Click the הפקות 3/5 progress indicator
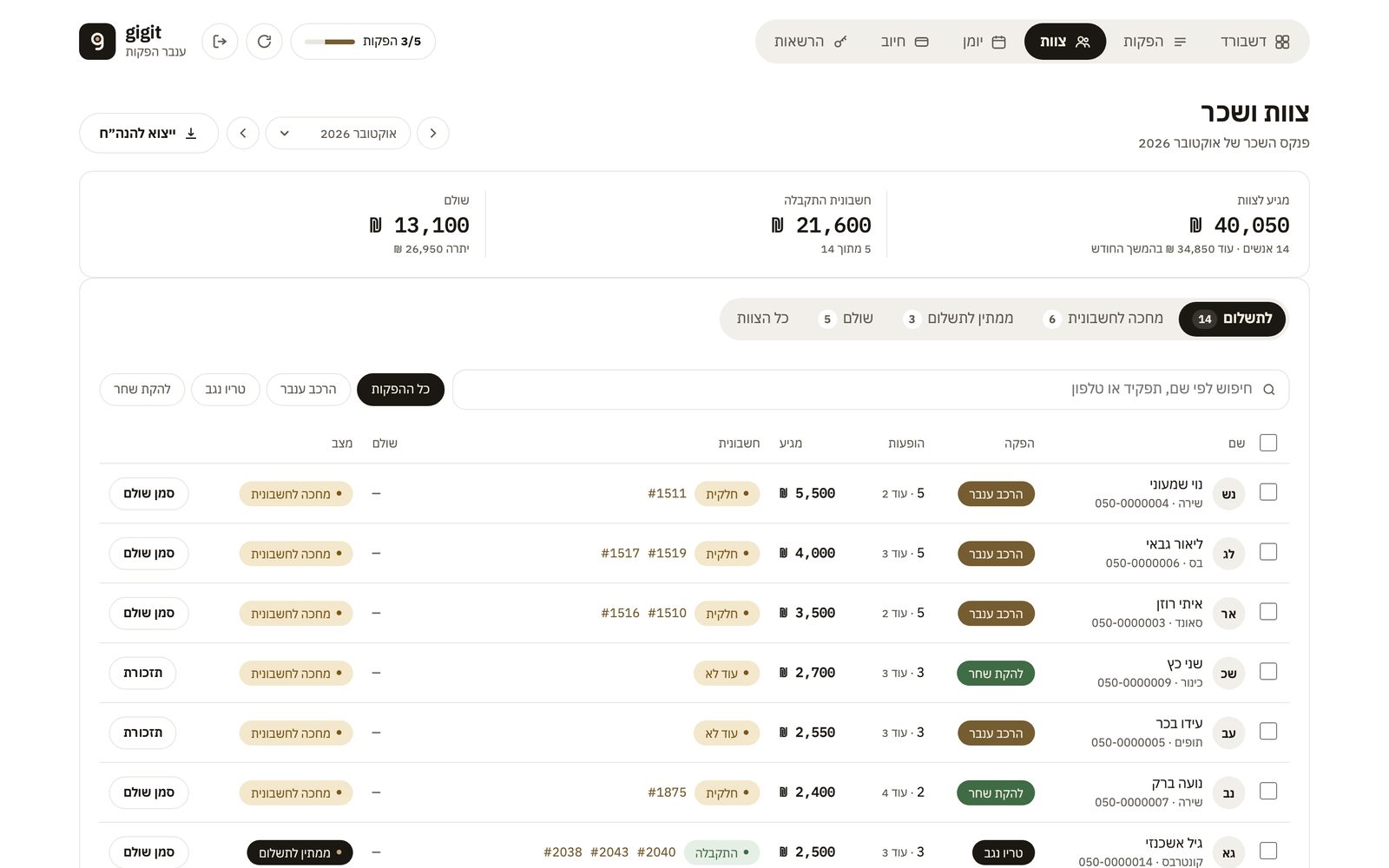Image resolution: width=1389 pixels, height=868 pixels. point(363,42)
